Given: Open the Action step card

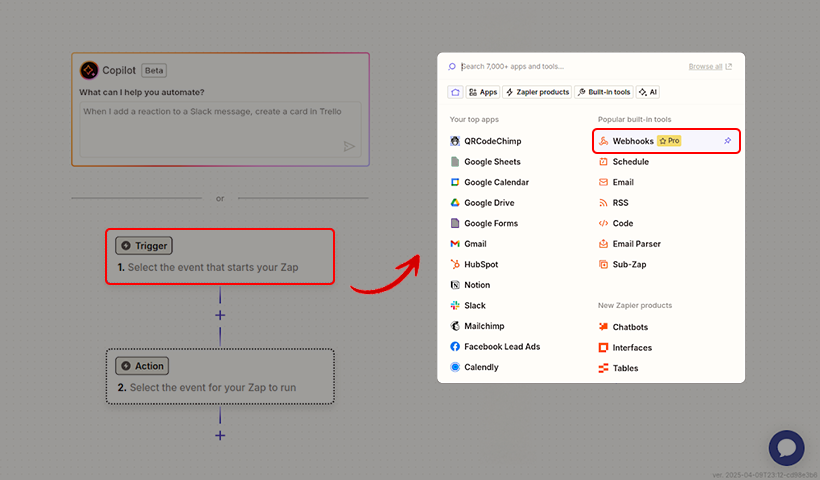Looking at the screenshot, I should 220,376.
